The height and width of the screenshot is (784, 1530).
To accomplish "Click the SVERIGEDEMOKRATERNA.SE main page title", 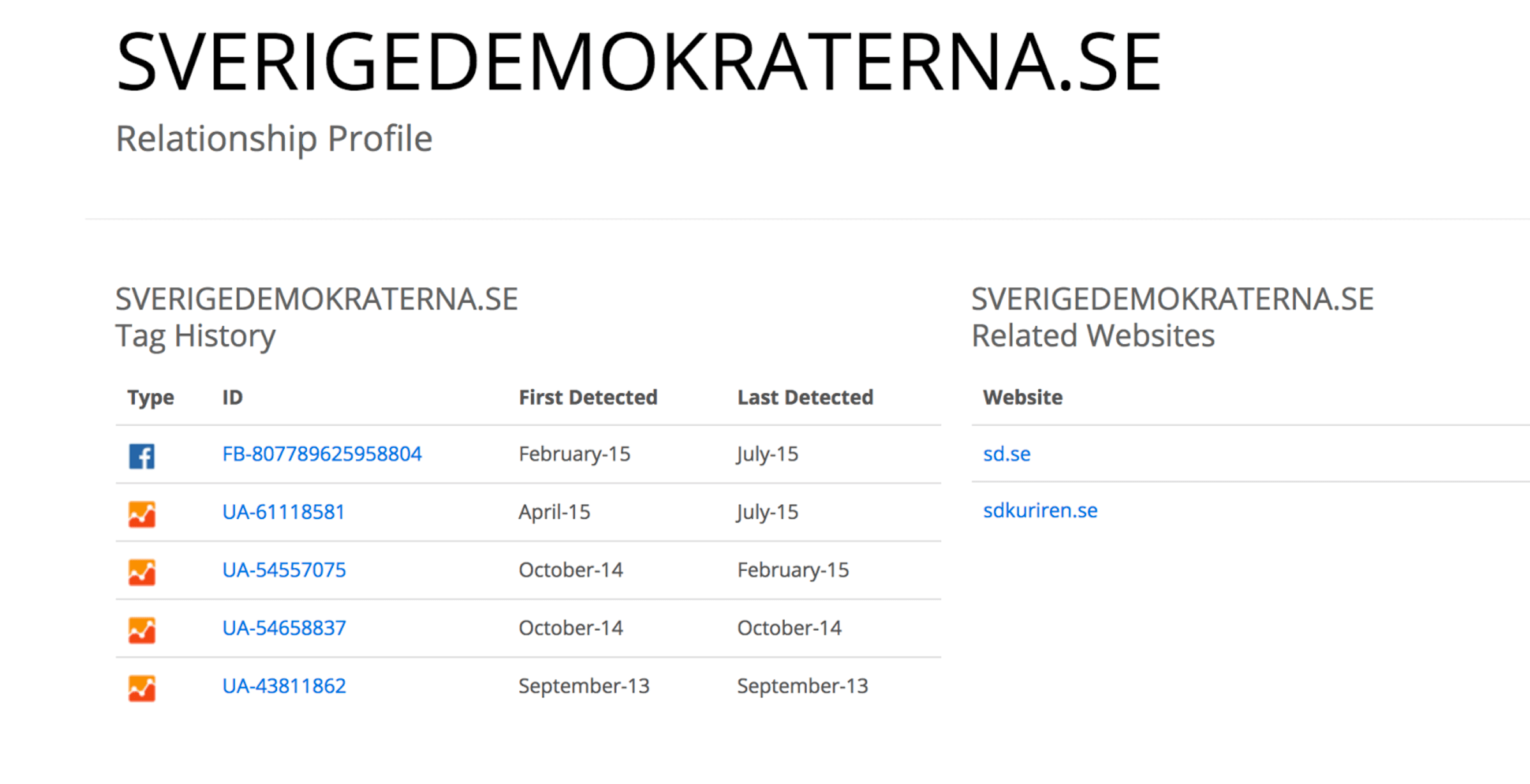I will coord(639,62).
